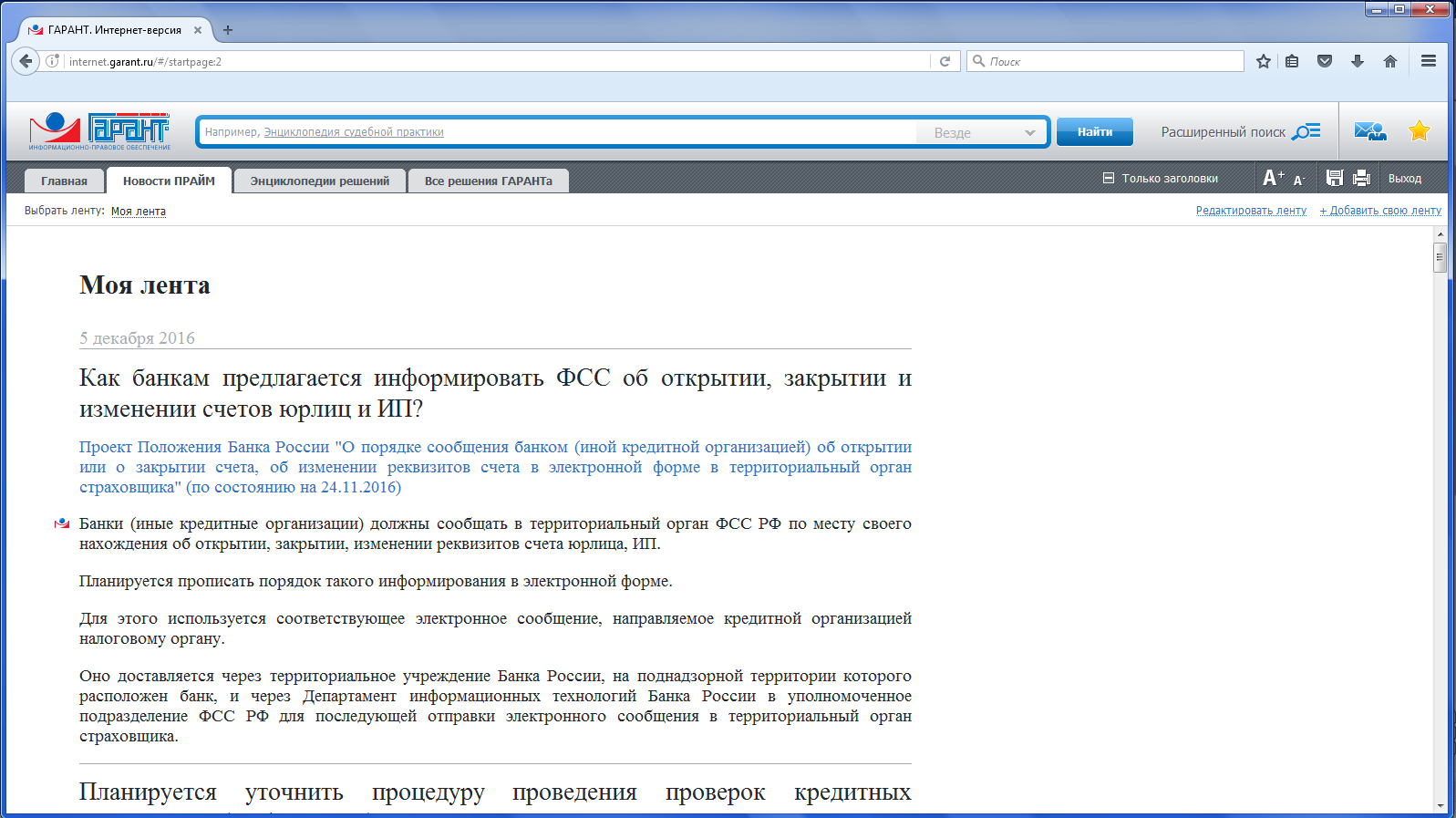Viewport: 1456px width, 818px height.
Task: Click the GARANT logo
Action: (x=99, y=132)
